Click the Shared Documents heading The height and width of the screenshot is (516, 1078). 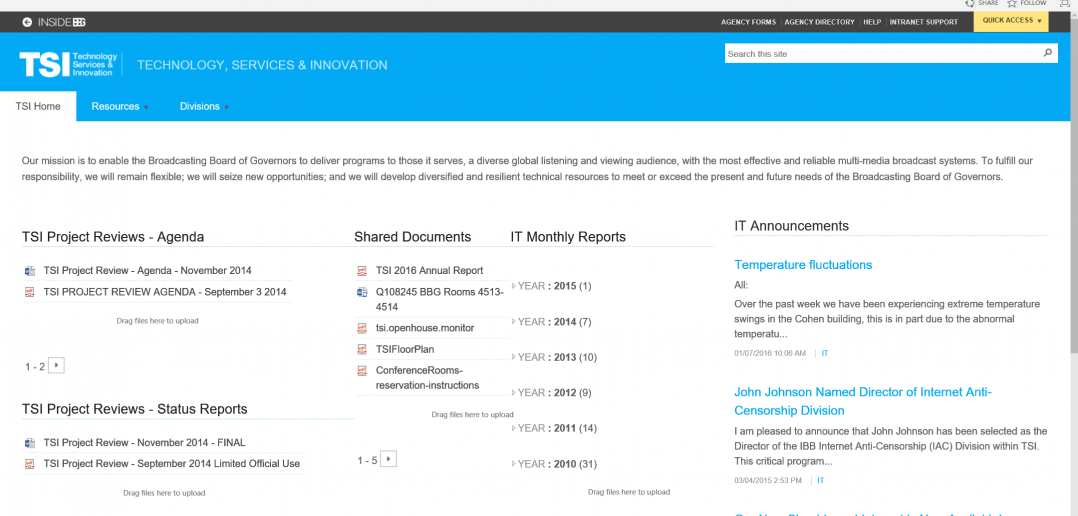(x=412, y=237)
